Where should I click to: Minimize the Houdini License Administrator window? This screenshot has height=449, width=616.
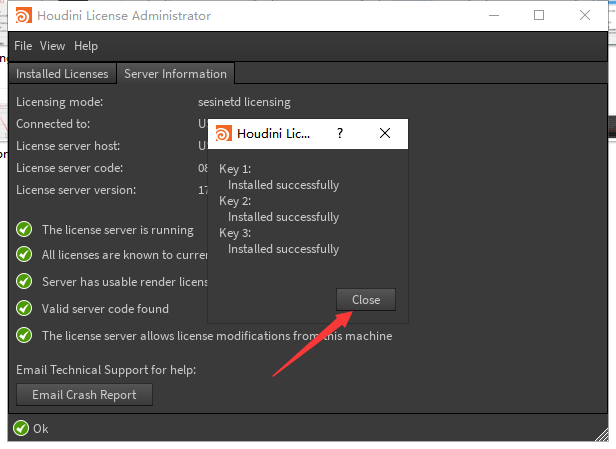(494, 16)
